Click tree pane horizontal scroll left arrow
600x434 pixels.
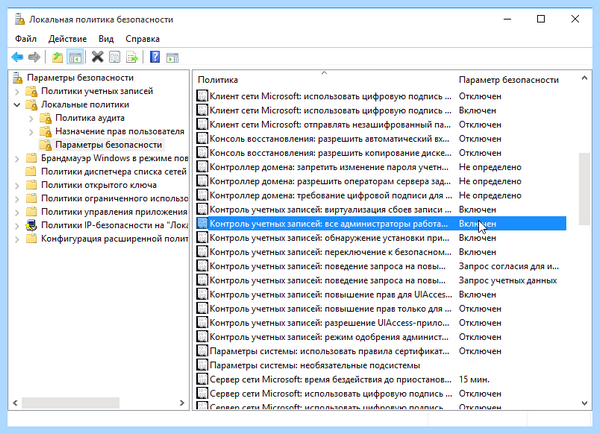15,403
